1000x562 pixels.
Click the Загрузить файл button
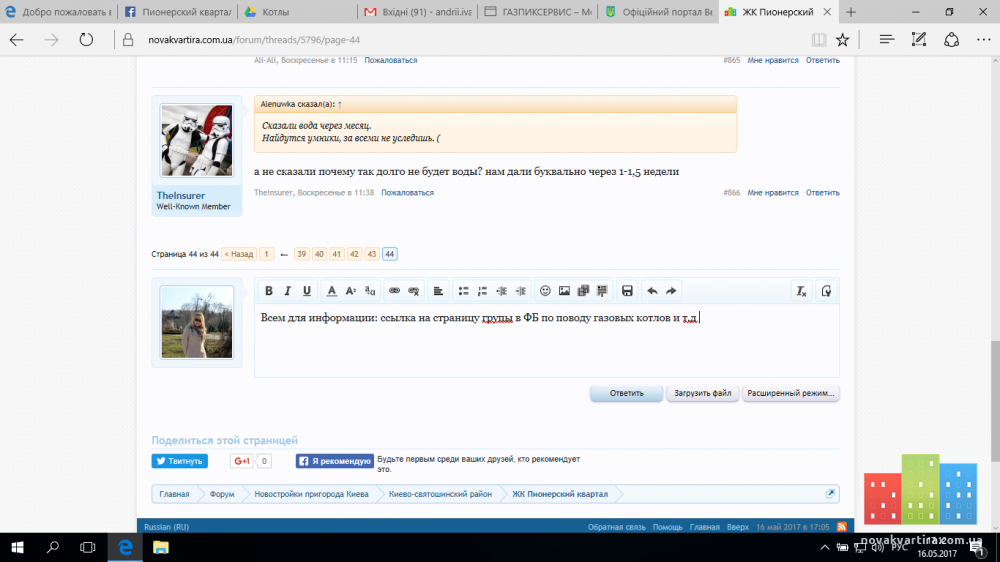pyautogui.click(x=702, y=393)
